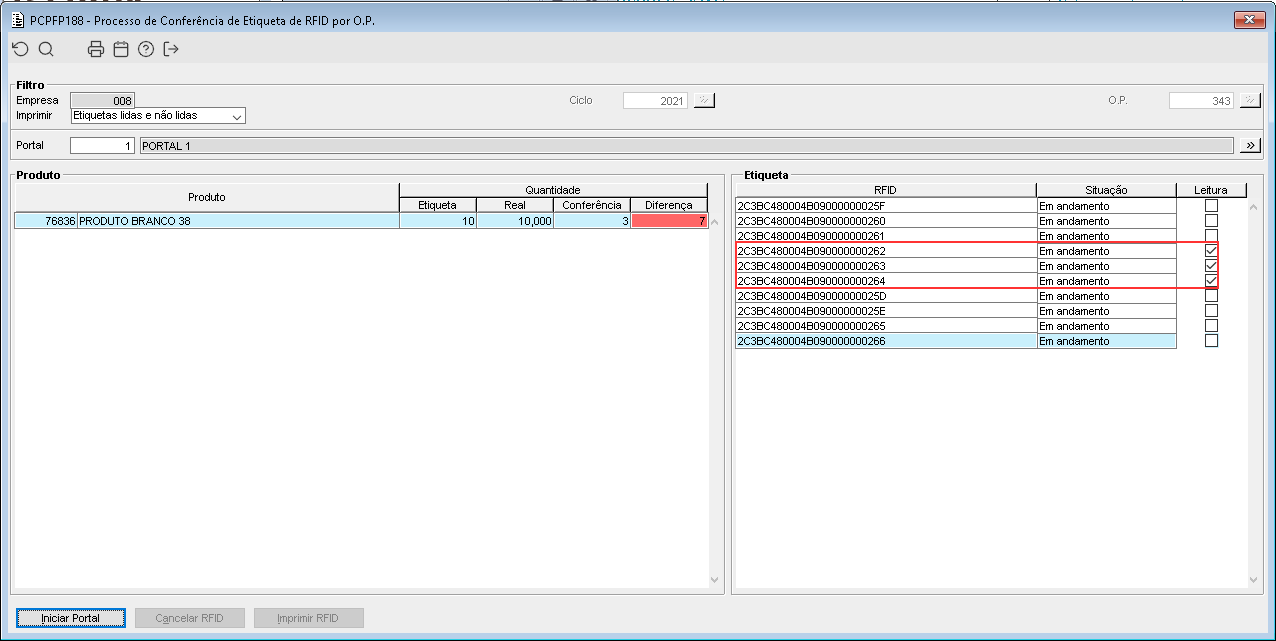
Task: Uncheck Leitura for RFID ending 263
Action: coord(1211,266)
